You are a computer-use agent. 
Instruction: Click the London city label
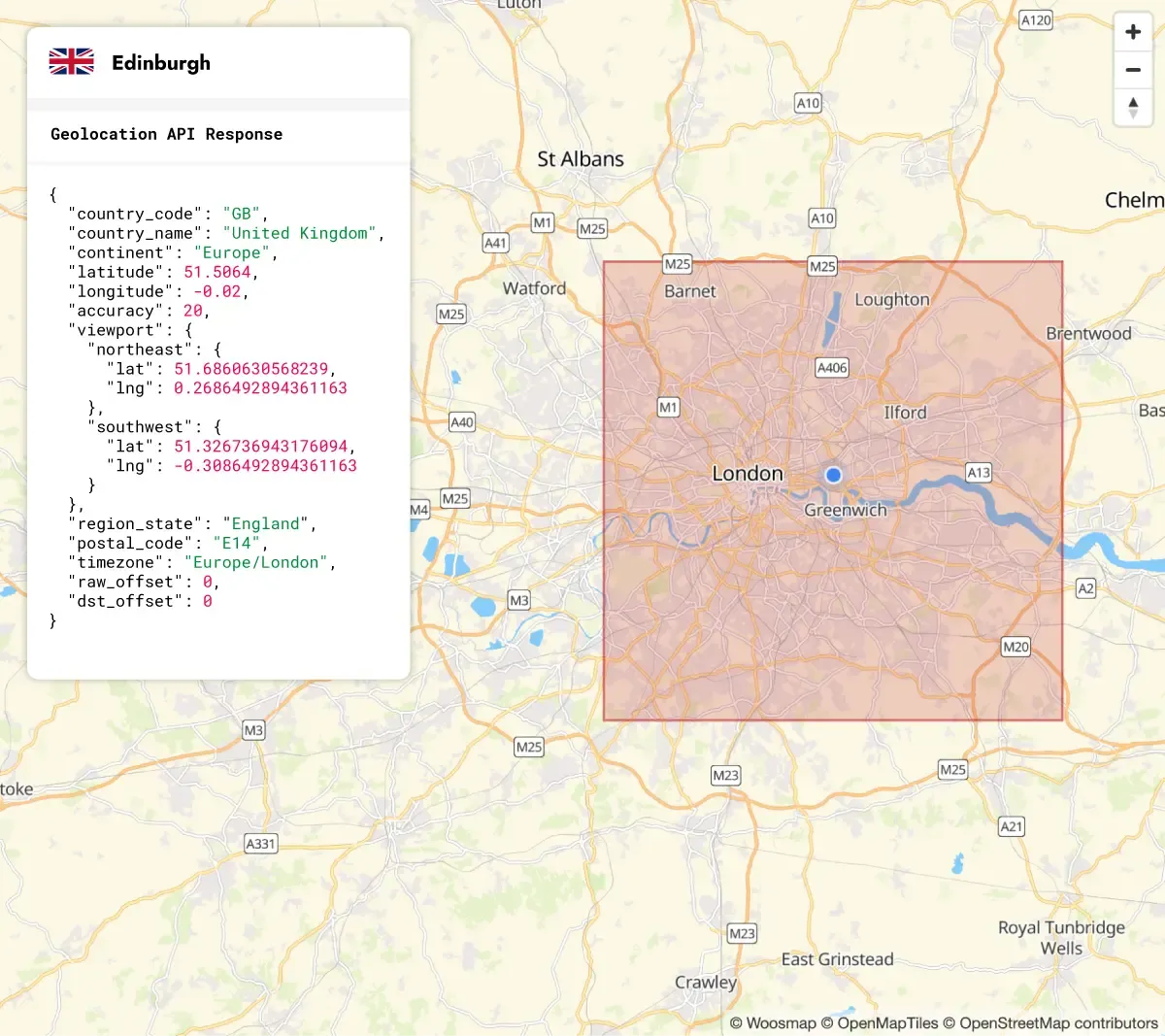coord(748,474)
